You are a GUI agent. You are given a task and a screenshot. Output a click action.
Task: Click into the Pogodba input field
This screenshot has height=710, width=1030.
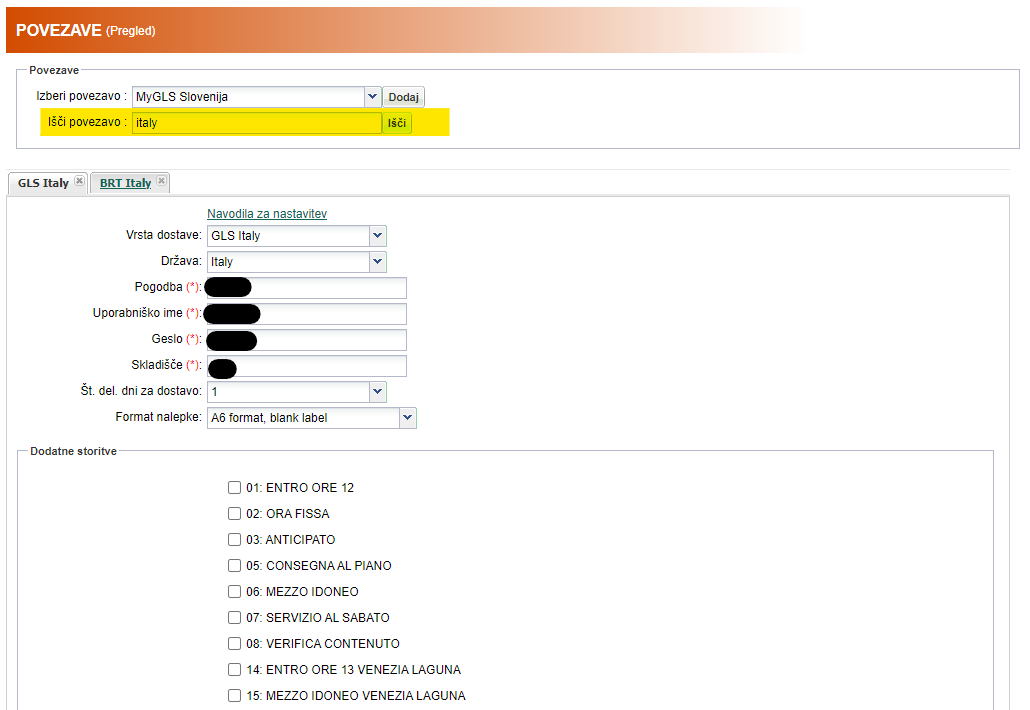point(307,288)
